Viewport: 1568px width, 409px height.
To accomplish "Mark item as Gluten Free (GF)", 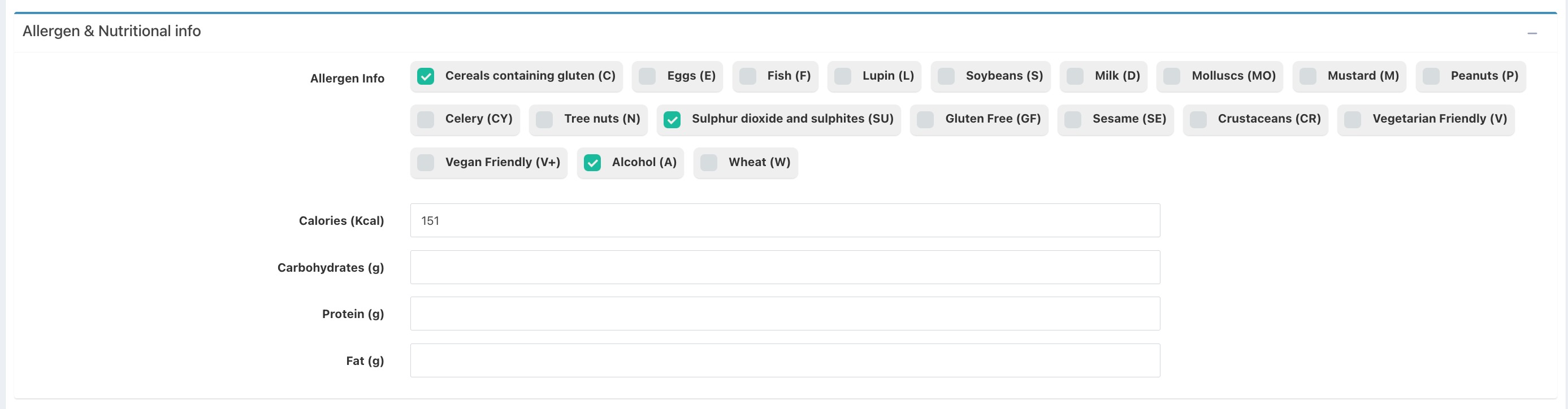I will pyautogui.click(x=925, y=119).
